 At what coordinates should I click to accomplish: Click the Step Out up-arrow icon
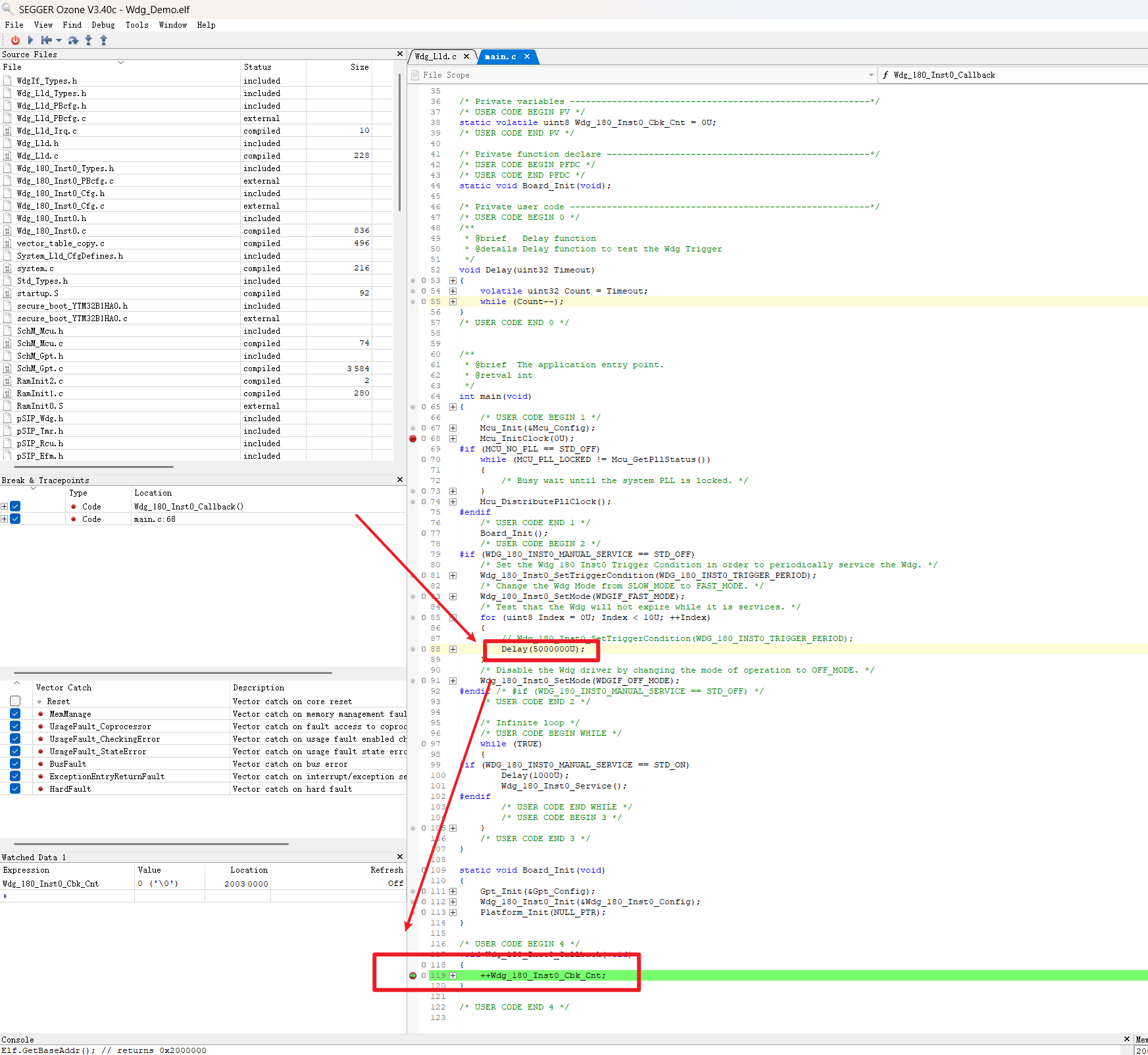(x=103, y=40)
